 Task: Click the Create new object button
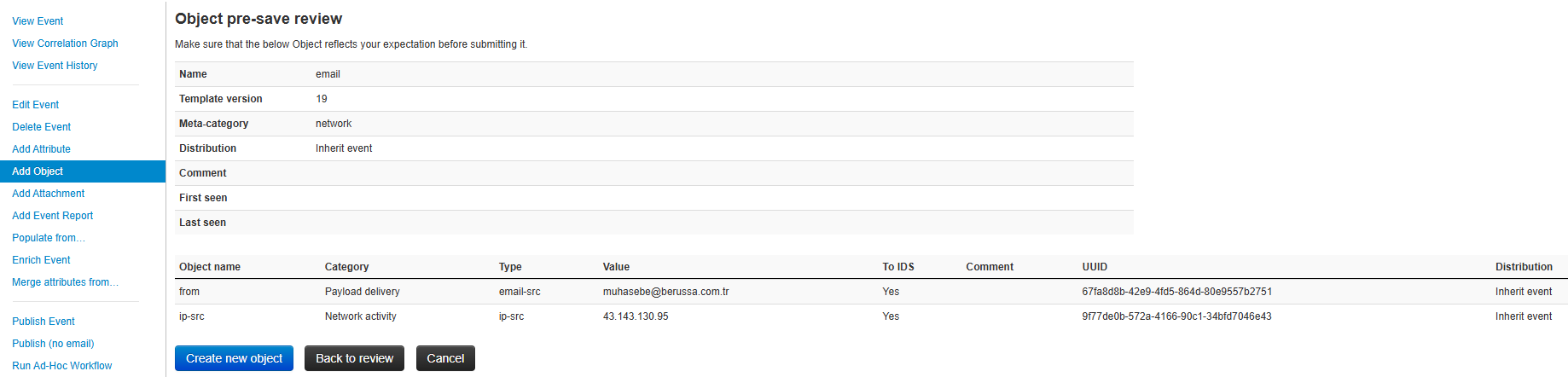(234, 358)
